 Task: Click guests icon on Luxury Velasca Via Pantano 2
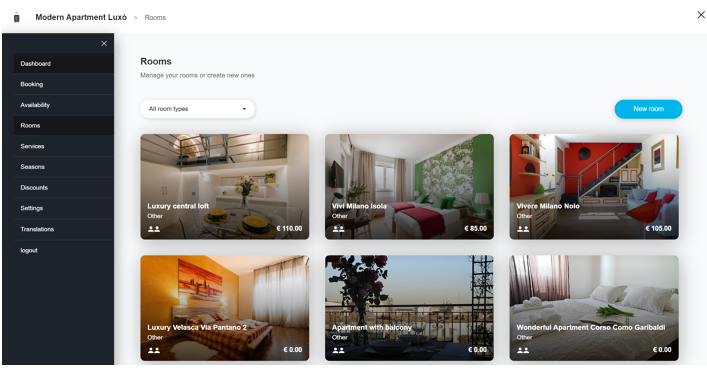(154, 350)
